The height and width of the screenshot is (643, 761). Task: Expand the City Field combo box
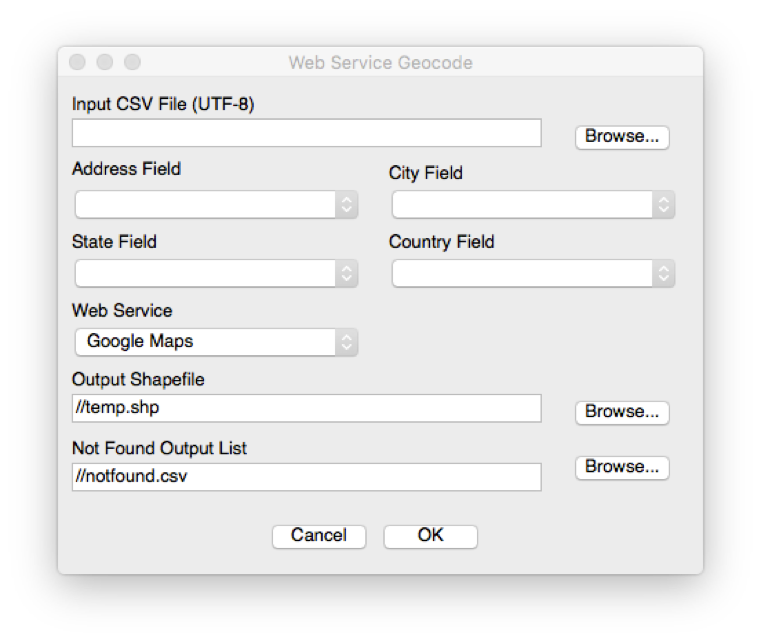click(533, 205)
